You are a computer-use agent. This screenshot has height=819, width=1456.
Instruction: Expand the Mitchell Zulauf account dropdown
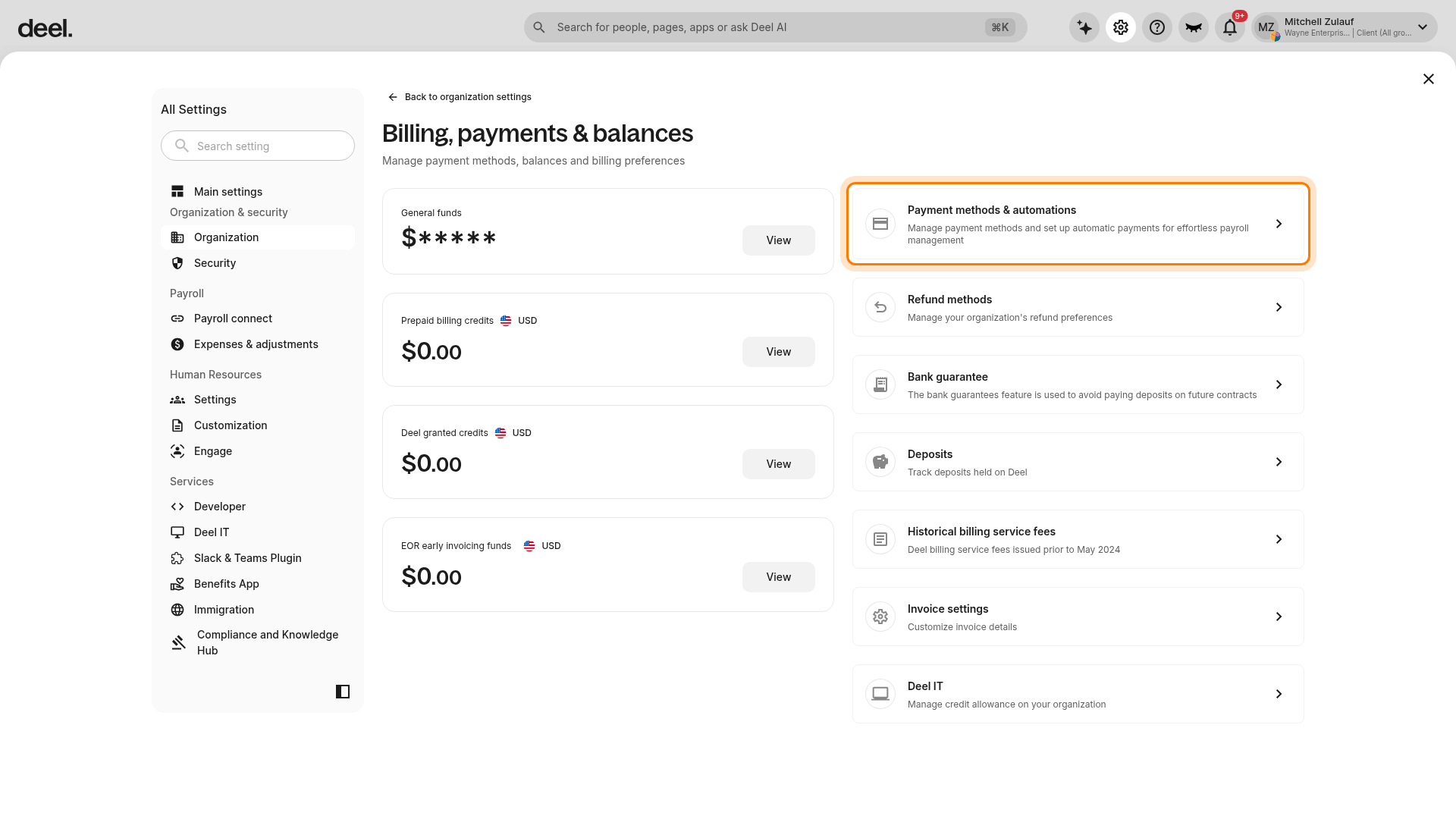tap(1423, 27)
